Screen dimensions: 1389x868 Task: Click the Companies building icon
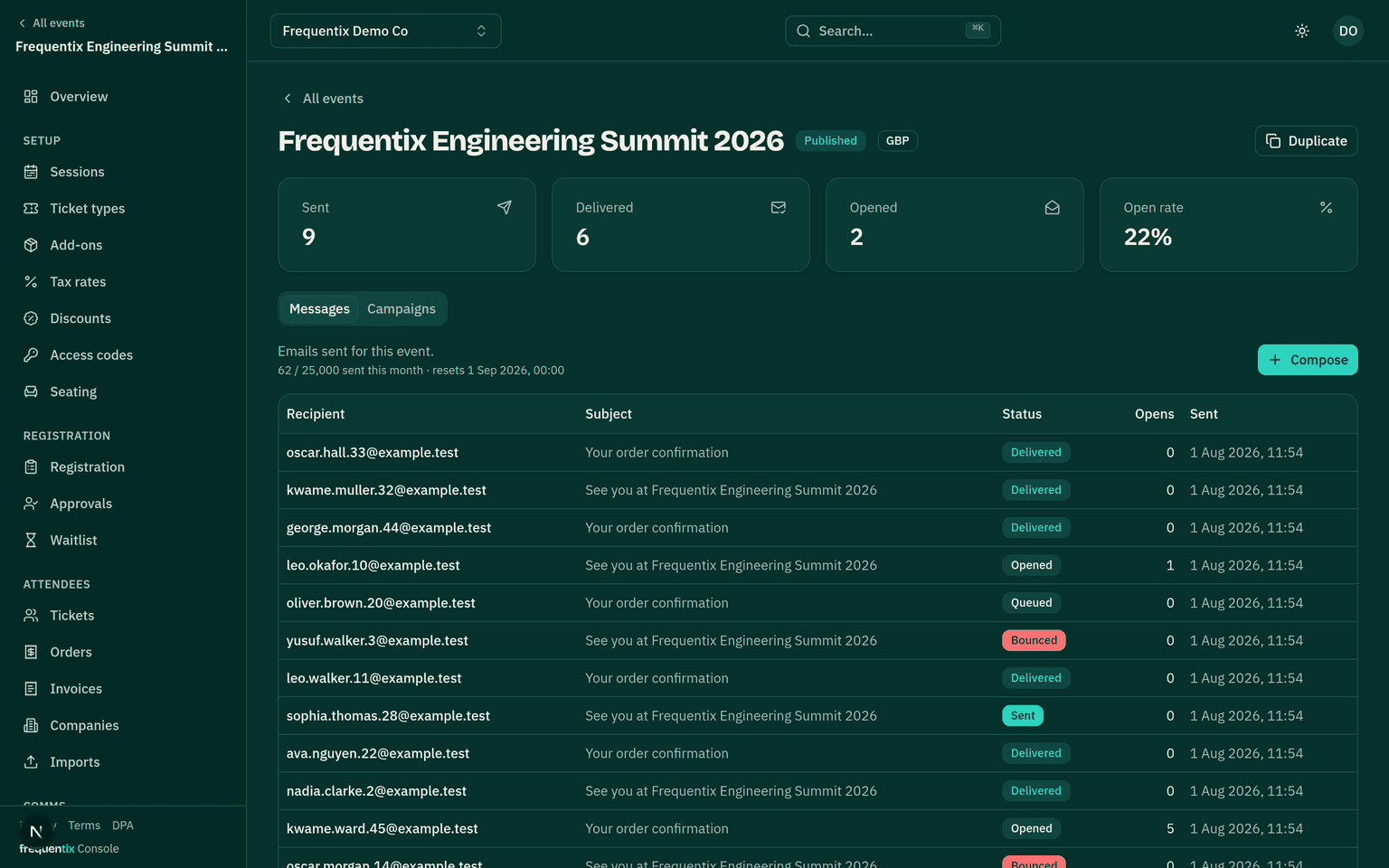[x=31, y=725]
